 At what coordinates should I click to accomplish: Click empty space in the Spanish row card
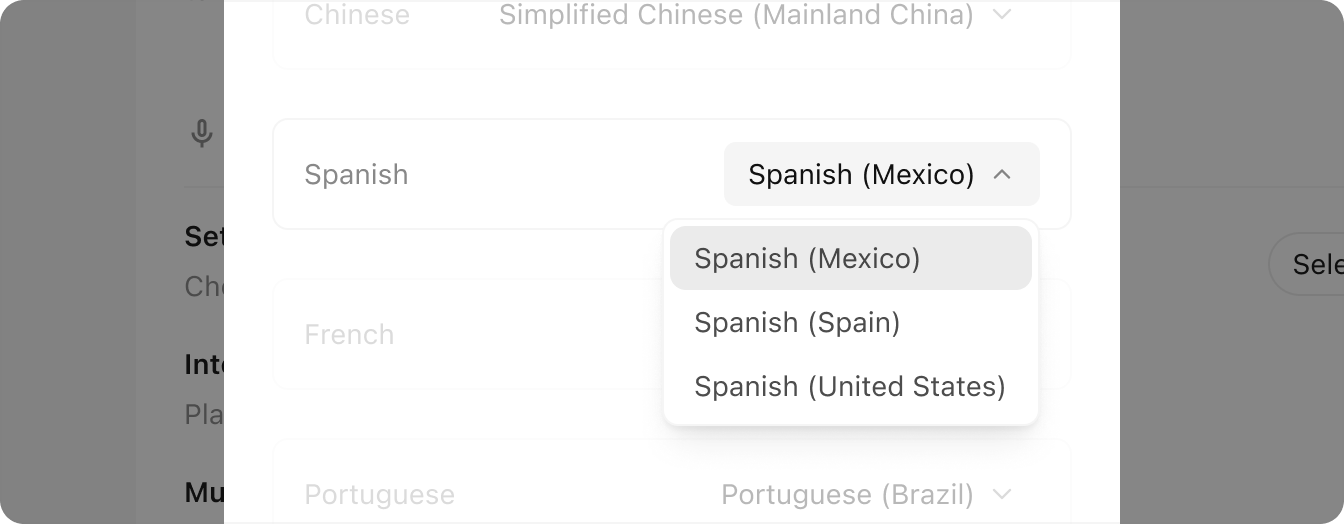(x=560, y=175)
